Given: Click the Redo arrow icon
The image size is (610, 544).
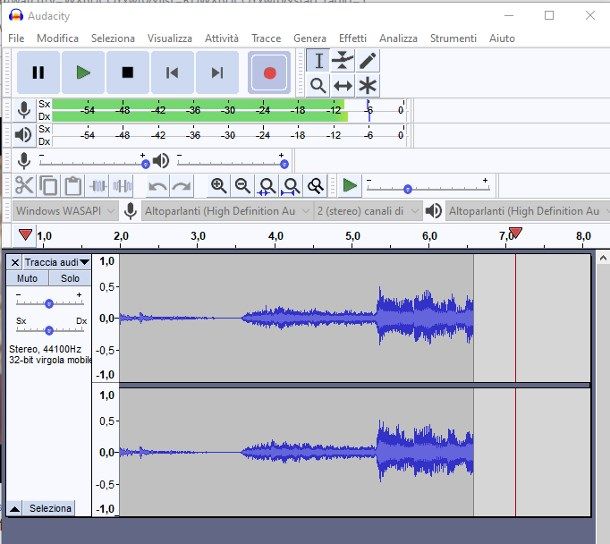Looking at the screenshot, I should point(181,186).
